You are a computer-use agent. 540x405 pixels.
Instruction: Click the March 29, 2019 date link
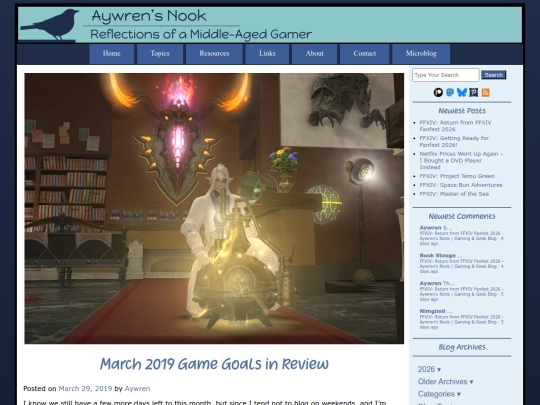[x=85, y=388]
